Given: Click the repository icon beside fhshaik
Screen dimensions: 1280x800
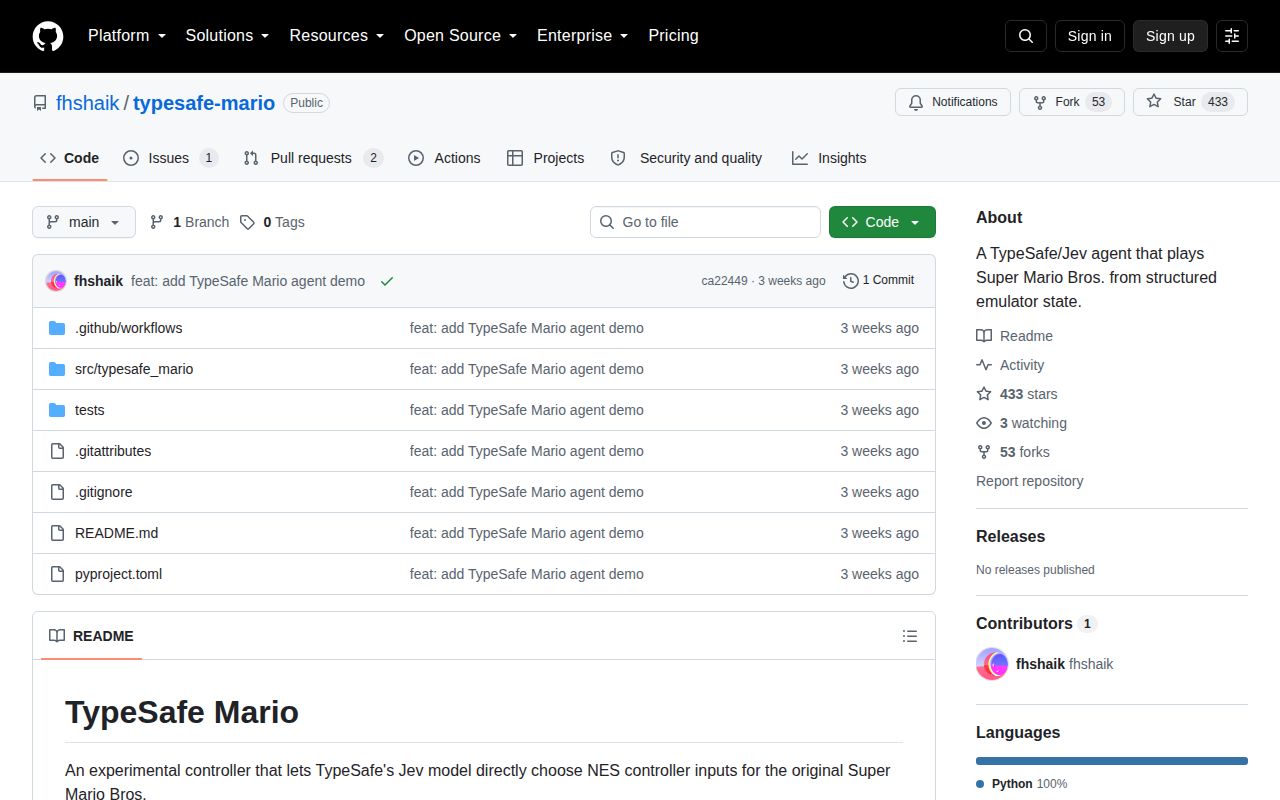Looking at the screenshot, I should click(40, 103).
